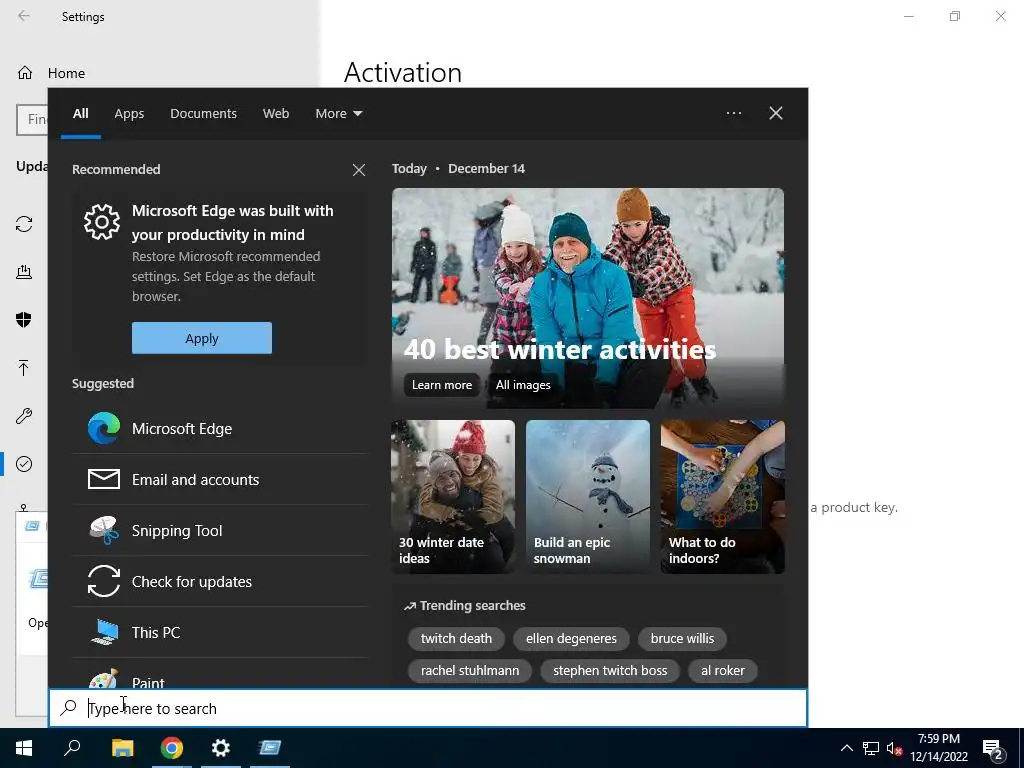
Task: Click the taskbar search magnifier icon
Action: click(72, 748)
